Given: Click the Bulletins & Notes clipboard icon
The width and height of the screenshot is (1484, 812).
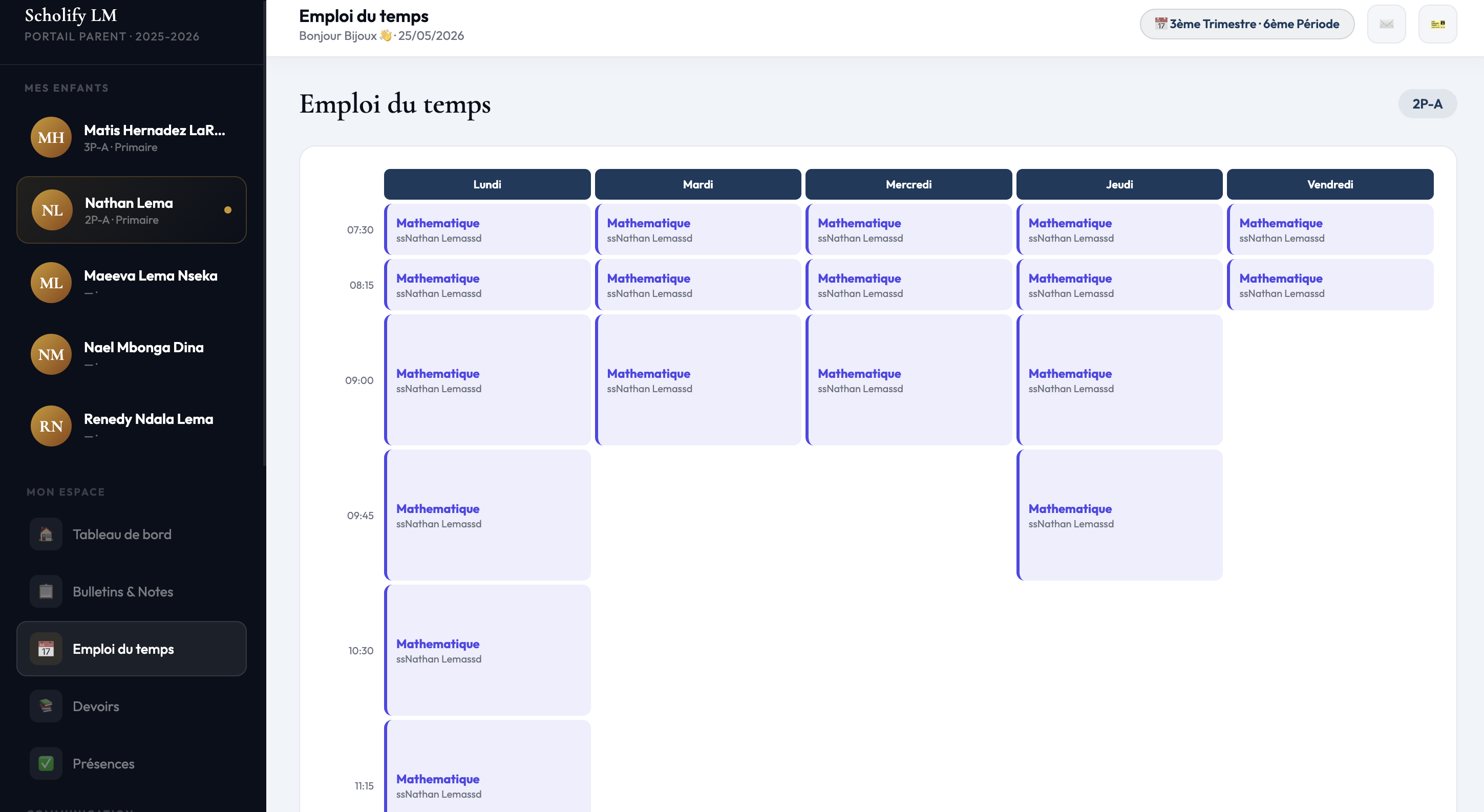Looking at the screenshot, I should 46,591.
